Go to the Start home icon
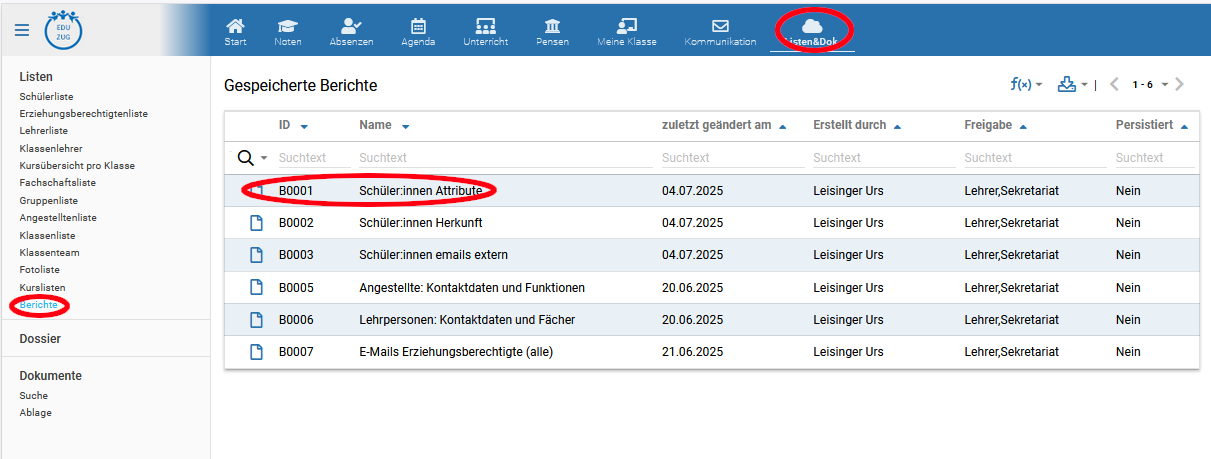 (x=235, y=26)
